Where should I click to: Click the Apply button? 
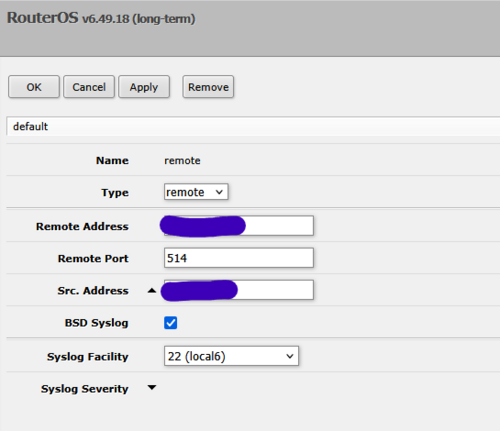pyautogui.click(x=144, y=87)
